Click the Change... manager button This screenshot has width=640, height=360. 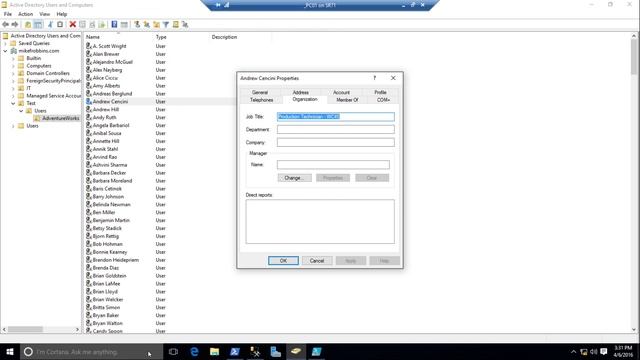294,178
